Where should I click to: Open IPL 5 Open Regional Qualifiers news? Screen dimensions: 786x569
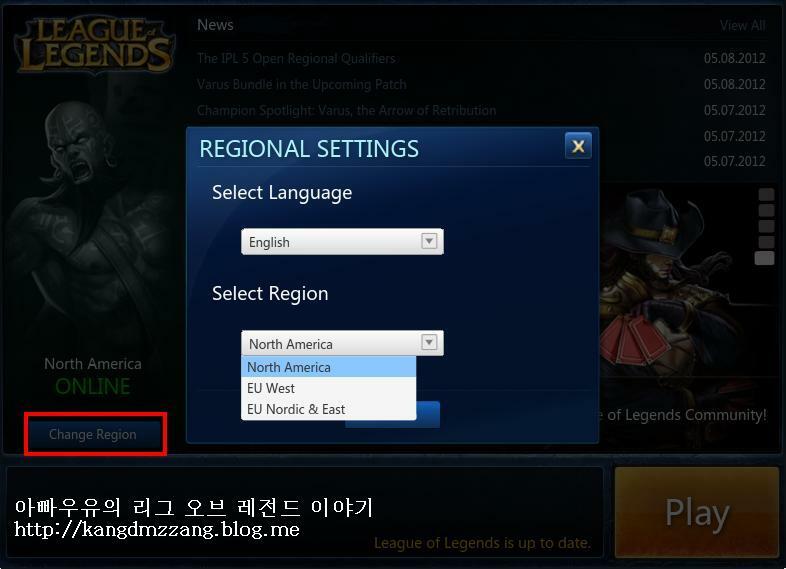coord(296,59)
